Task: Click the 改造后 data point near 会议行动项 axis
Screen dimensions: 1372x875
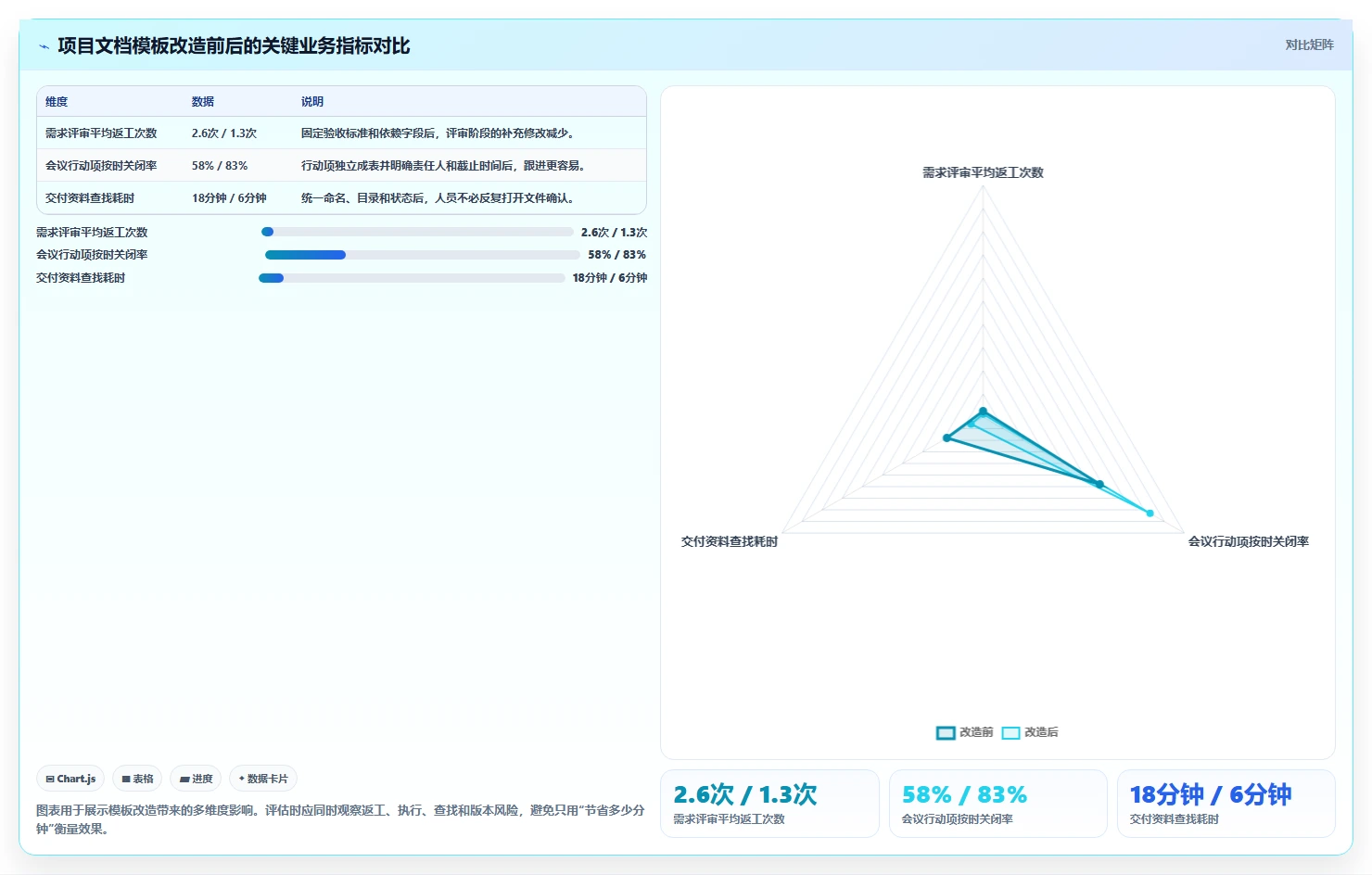Action: (1150, 513)
